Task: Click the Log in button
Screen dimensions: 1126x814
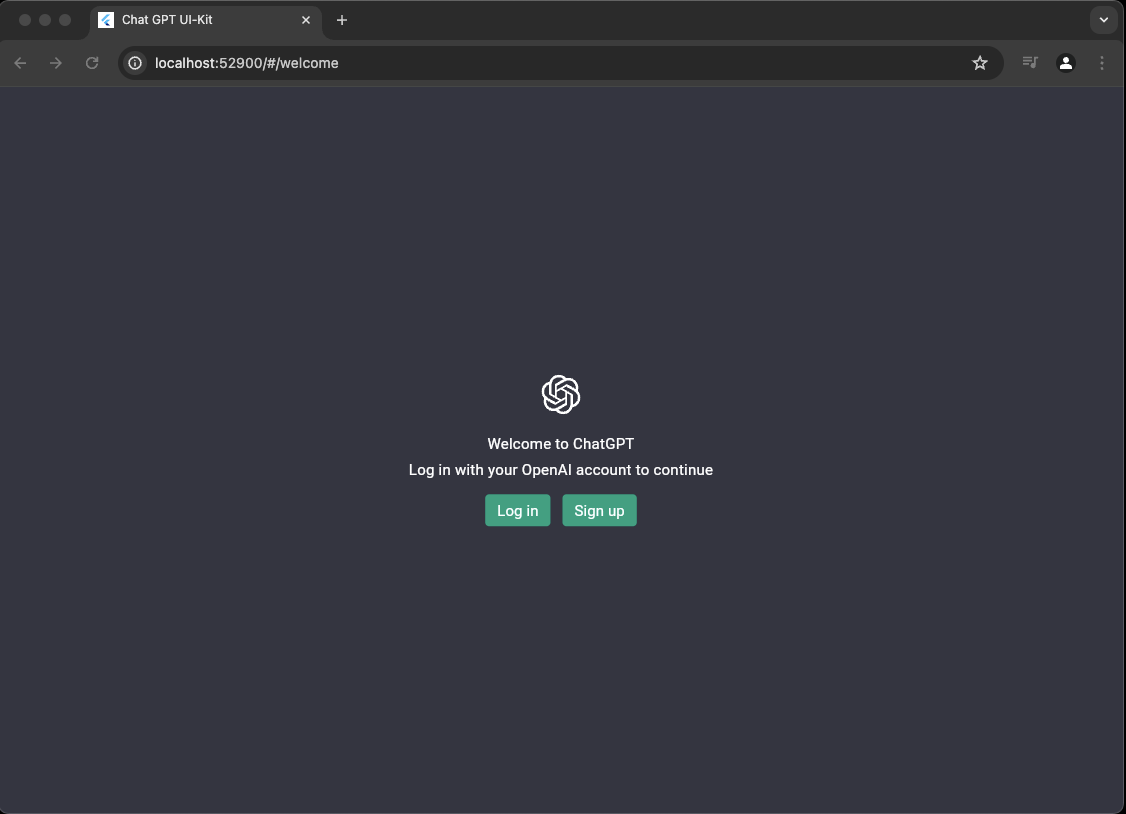Action: click(x=517, y=510)
